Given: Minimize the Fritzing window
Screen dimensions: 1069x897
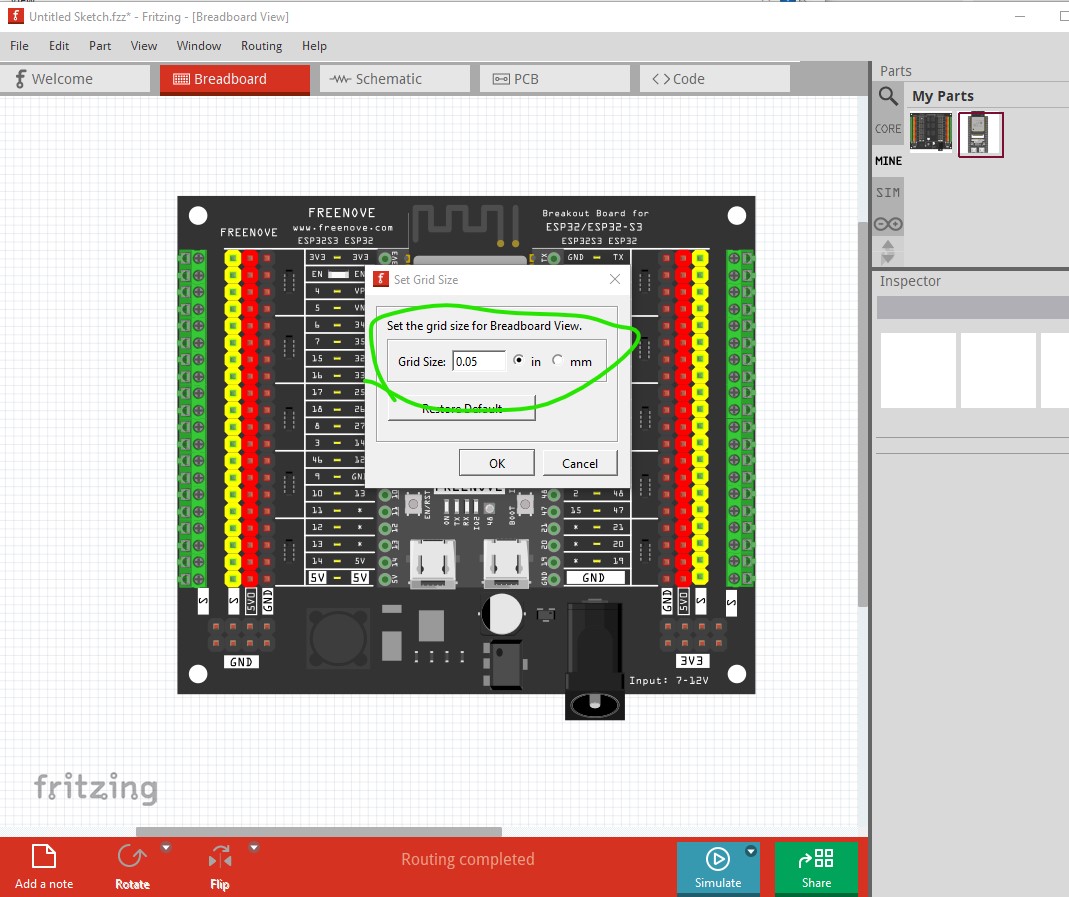Looking at the screenshot, I should click(1020, 16).
